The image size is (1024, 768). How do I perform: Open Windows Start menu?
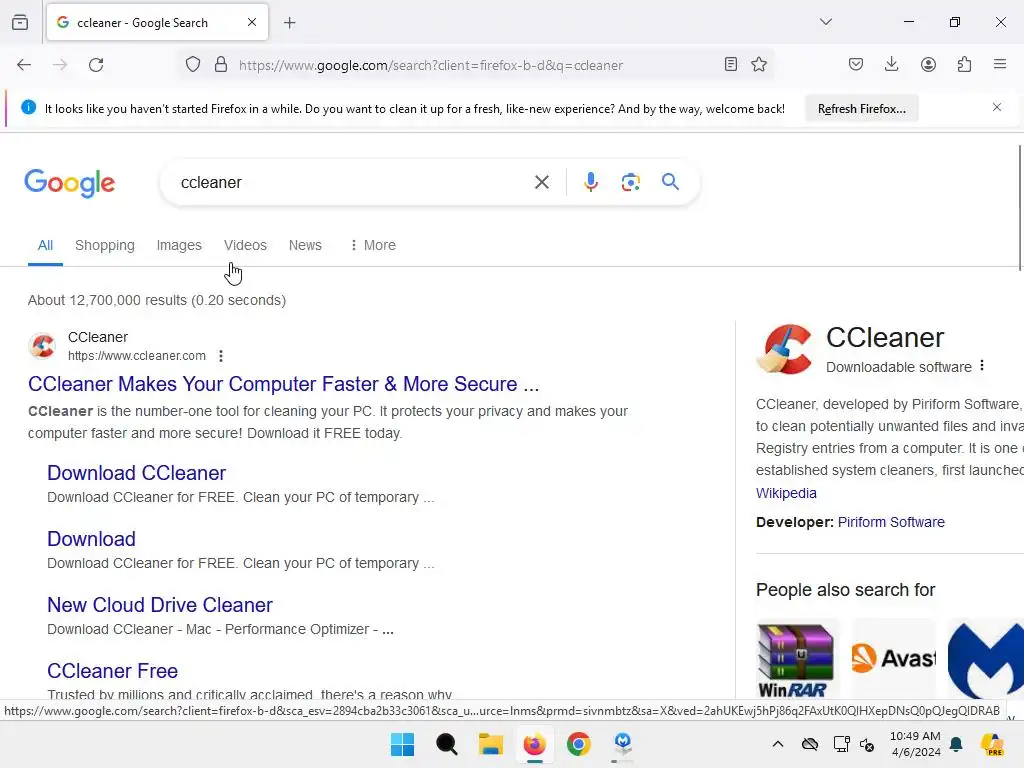(402, 744)
